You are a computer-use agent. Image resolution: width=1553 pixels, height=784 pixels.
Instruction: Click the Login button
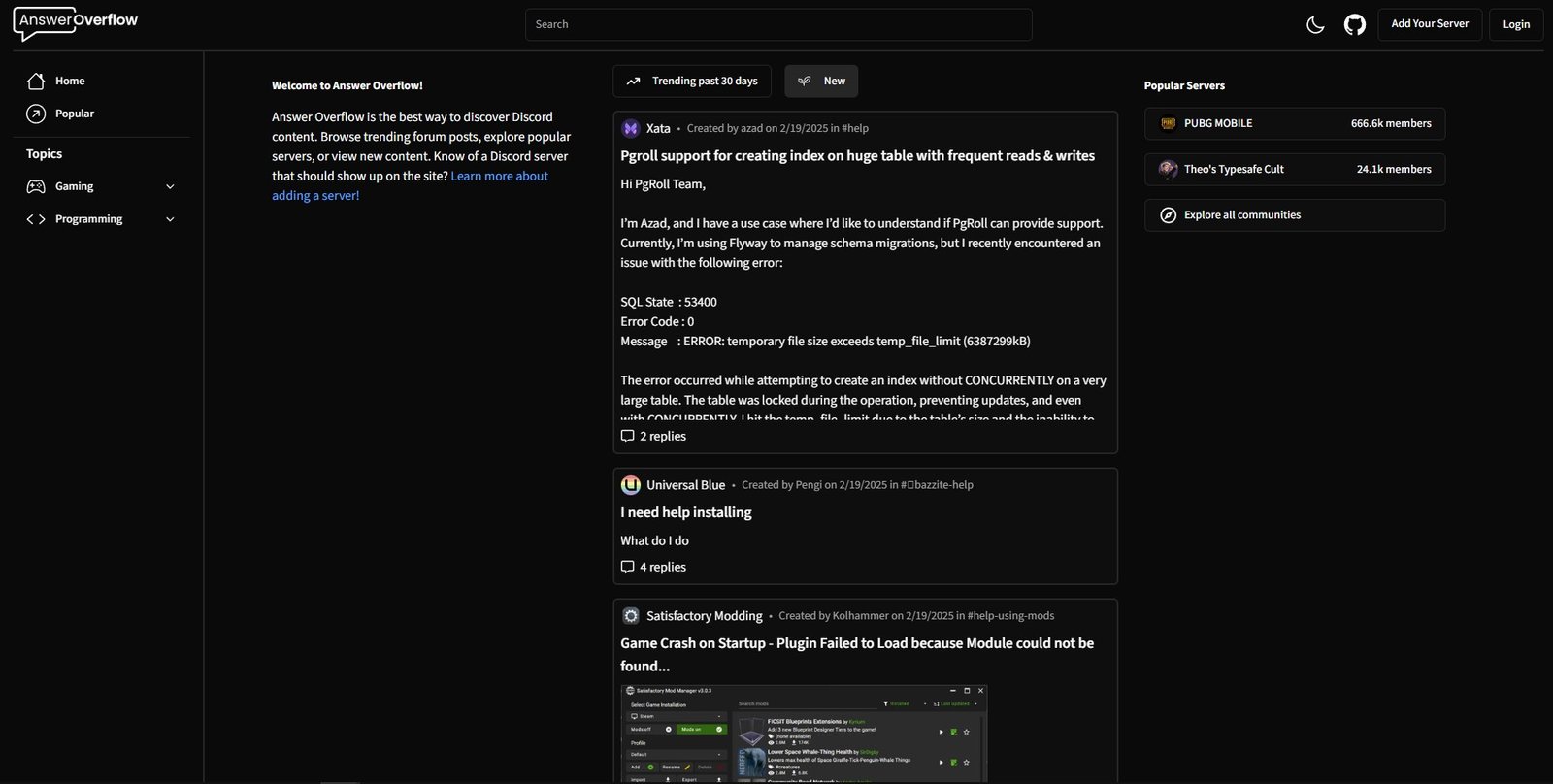click(1516, 24)
